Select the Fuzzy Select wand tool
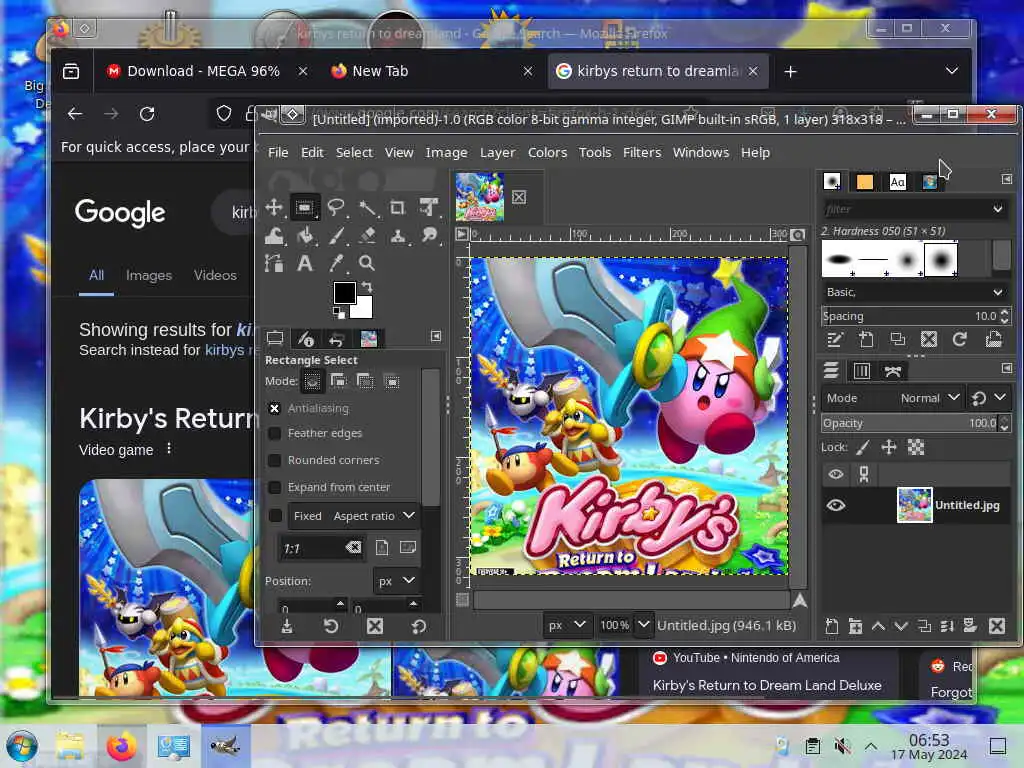Viewport: 1024px width, 768px height. coord(367,208)
